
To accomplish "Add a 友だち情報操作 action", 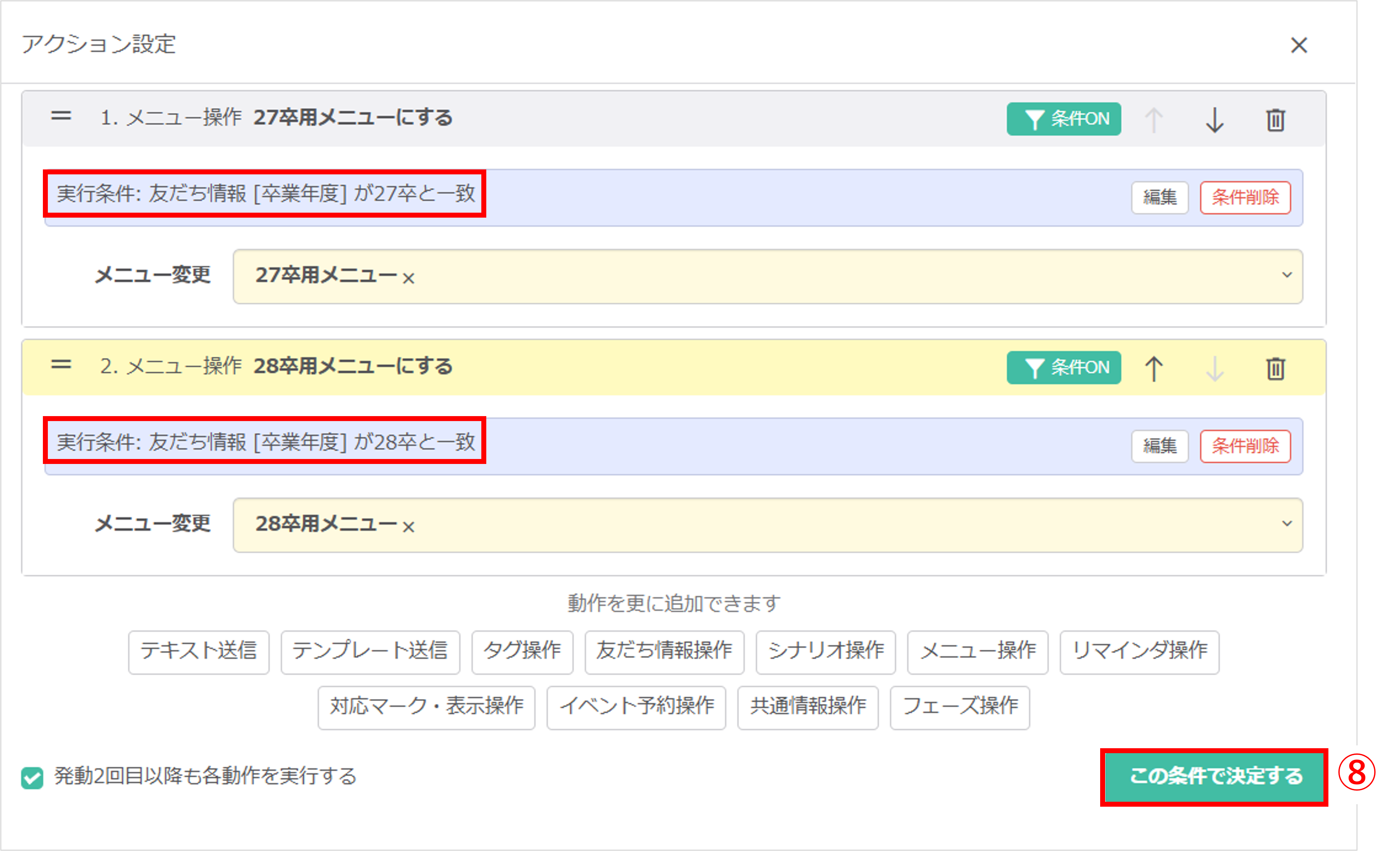I will [664, 651].
